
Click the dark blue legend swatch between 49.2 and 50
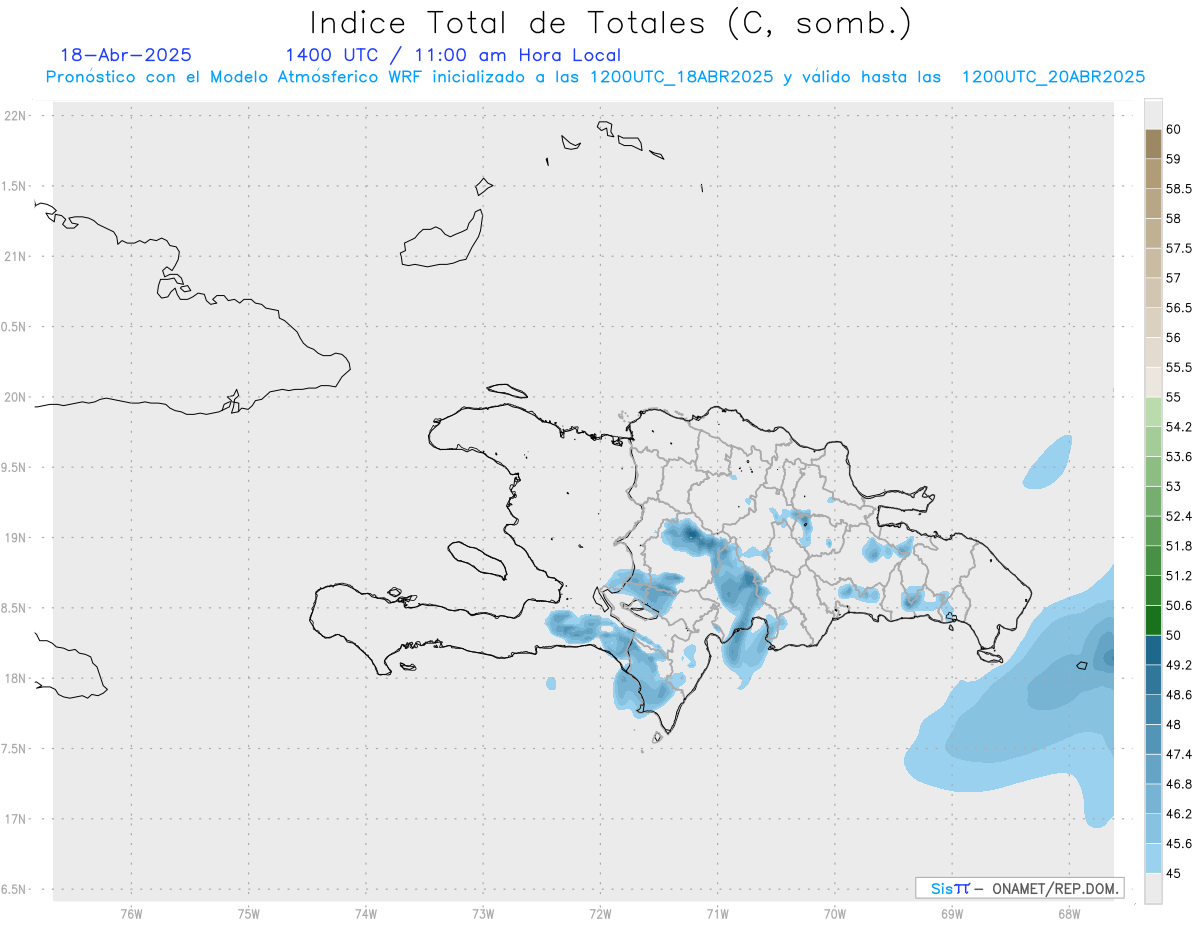[x=1153, y=650]
